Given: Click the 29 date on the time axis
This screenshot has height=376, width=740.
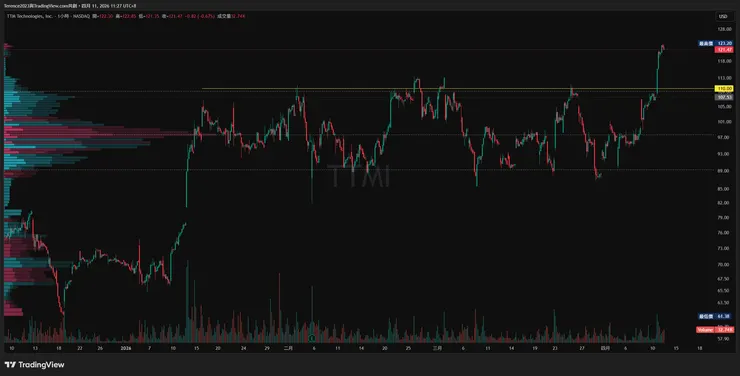Looking at the screenshot, I should (x=267, y=348).
